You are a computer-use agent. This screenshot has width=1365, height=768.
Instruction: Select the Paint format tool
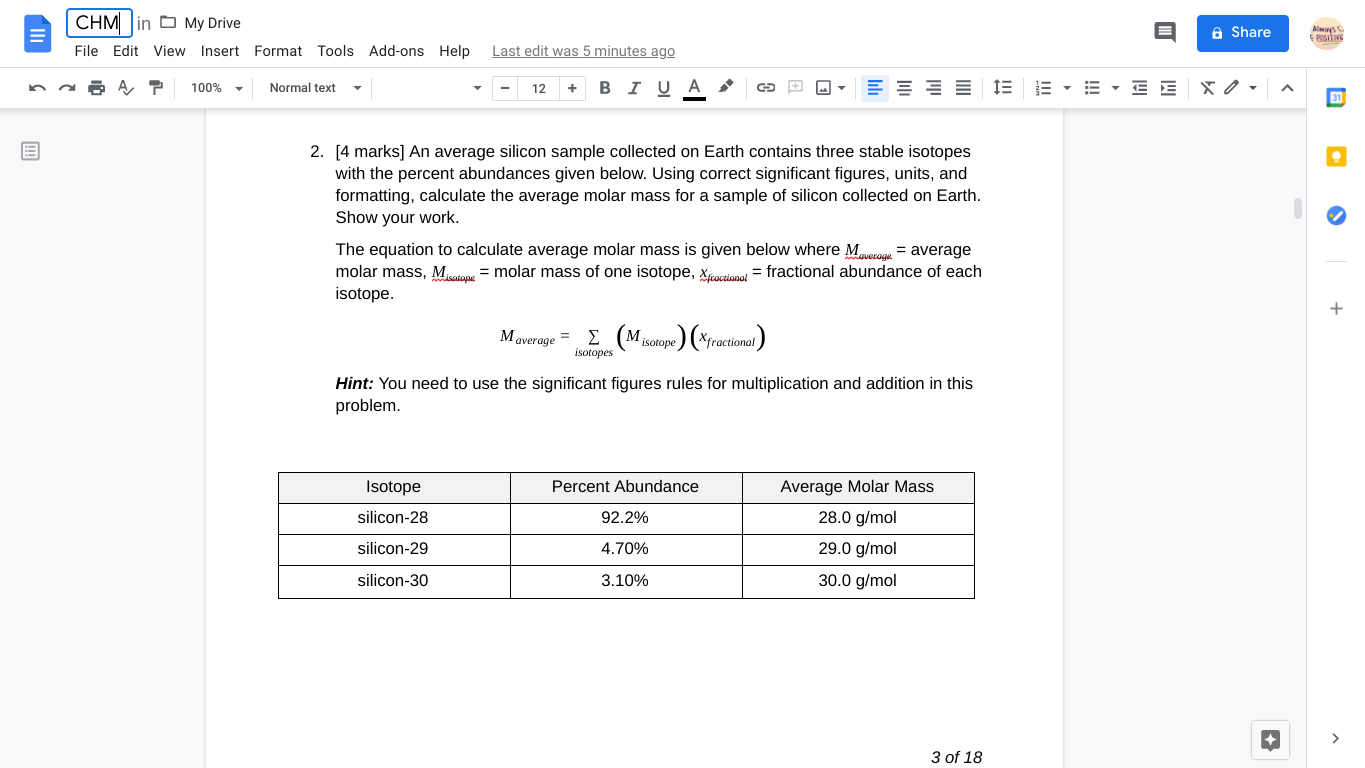[x=156, y=88]
